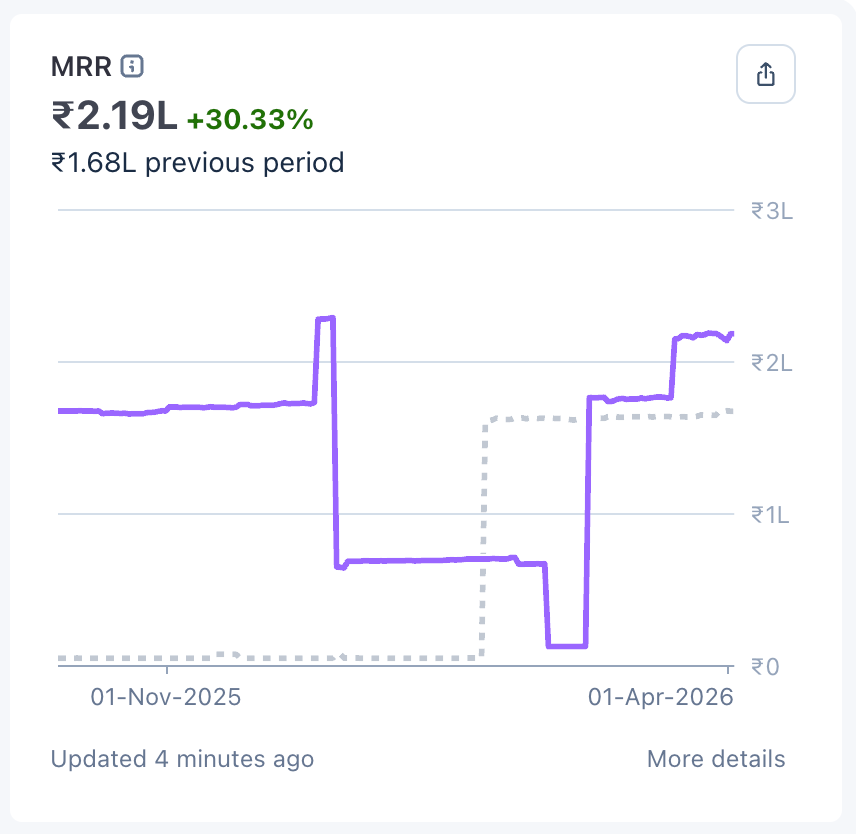Click the info icon next to MRR

(x=132, y=67)
